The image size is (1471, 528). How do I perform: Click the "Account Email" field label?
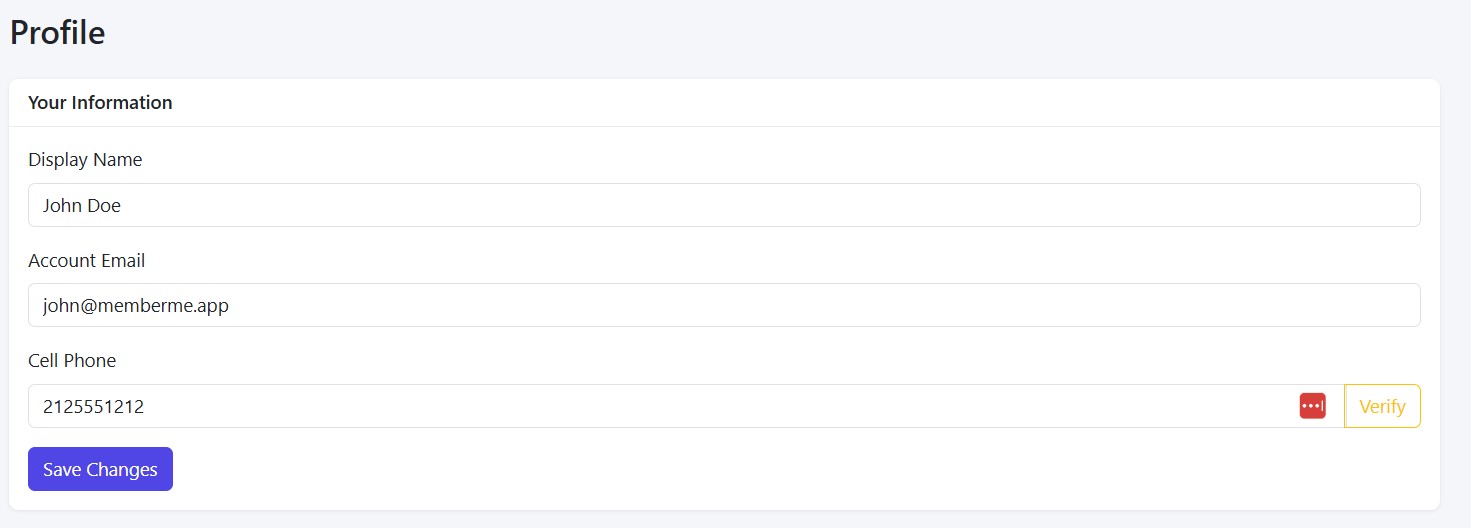coord(86,261)
